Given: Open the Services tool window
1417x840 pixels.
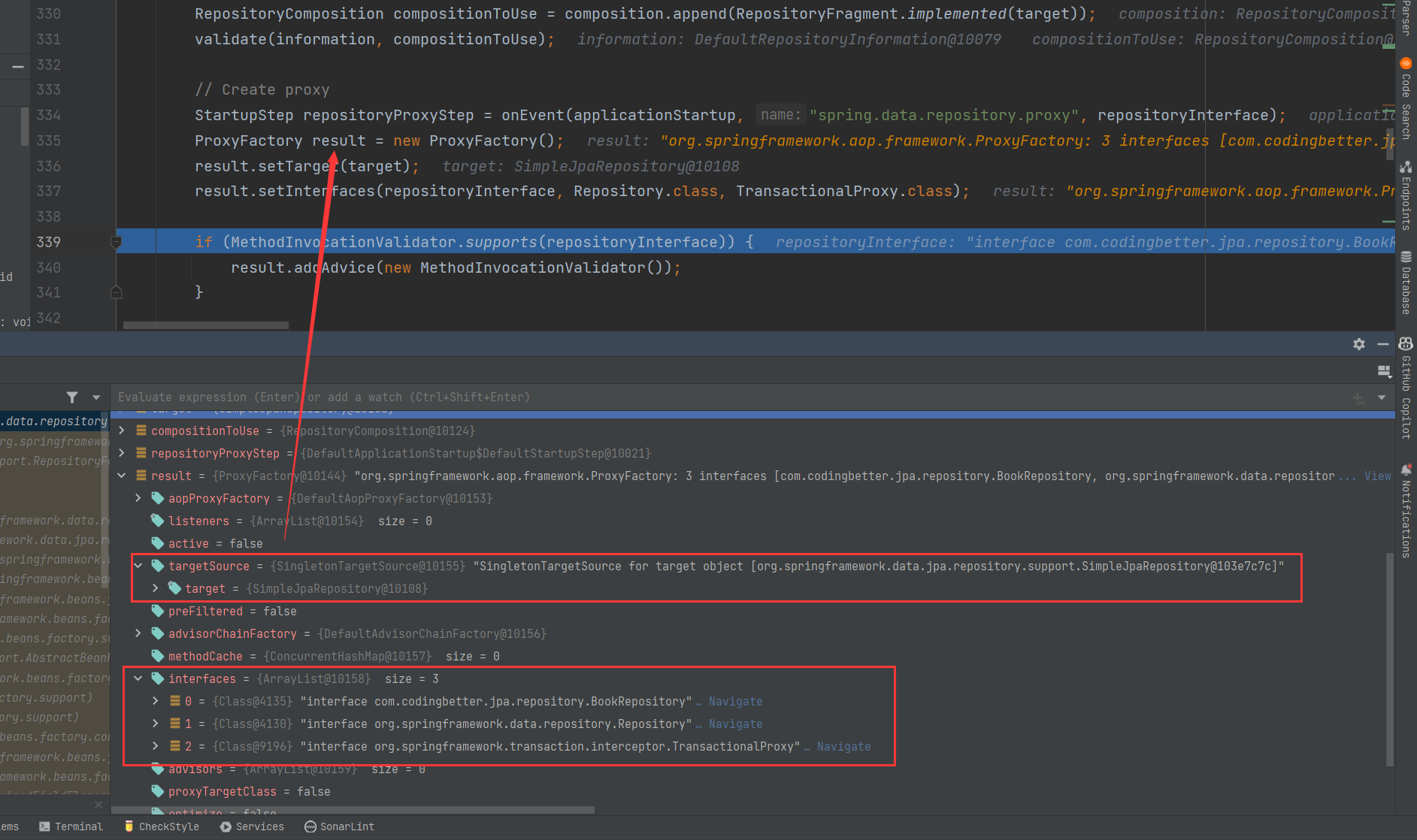Looking at the screenshot, I should (x=253, y=826).
